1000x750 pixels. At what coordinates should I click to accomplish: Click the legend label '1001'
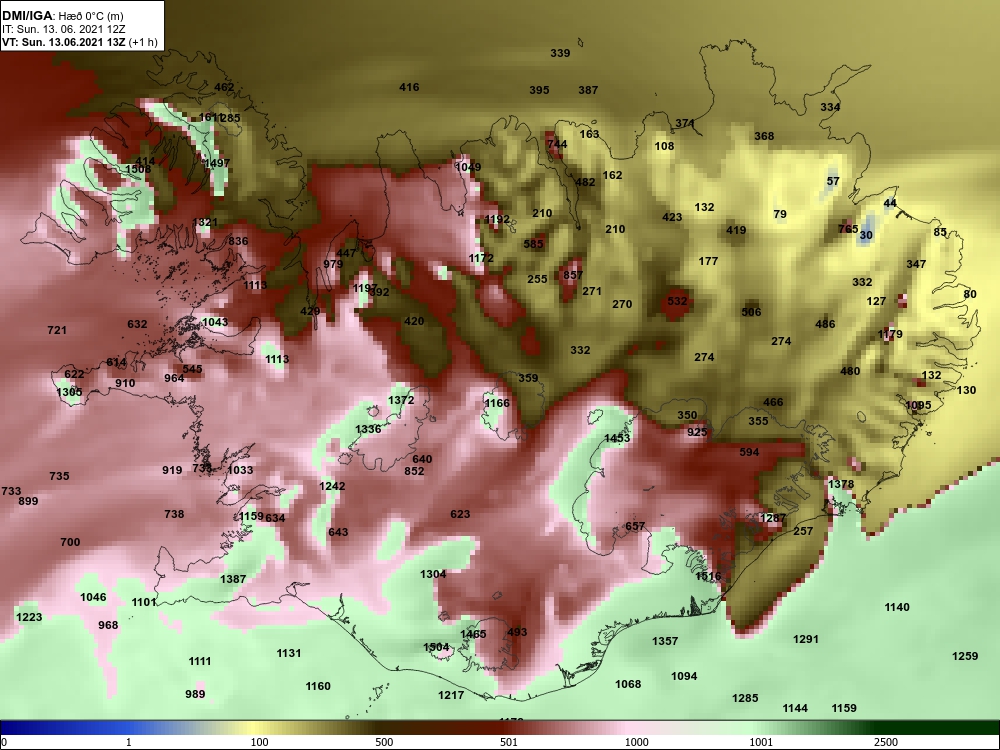(x=761, y=742)
